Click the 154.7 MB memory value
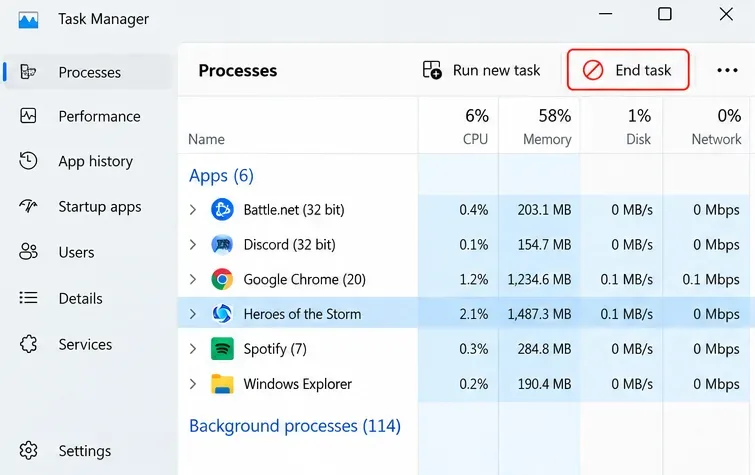The image size is (755, 475). pos(545,244)
